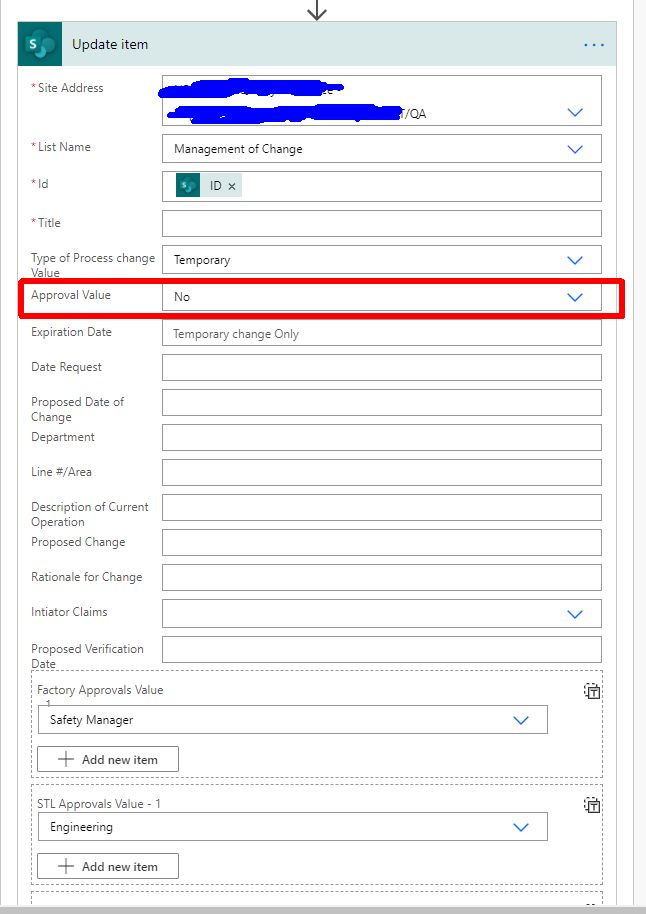Click the Date Request field
The width and height of the screenshot is (646, 914).
click(x=382, y=368)
